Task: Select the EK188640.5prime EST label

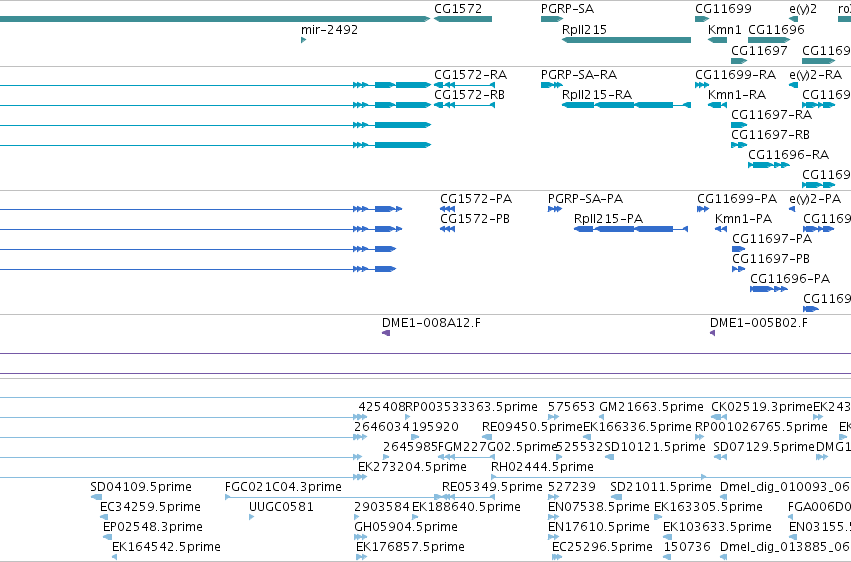Action: tap(466, 507)
